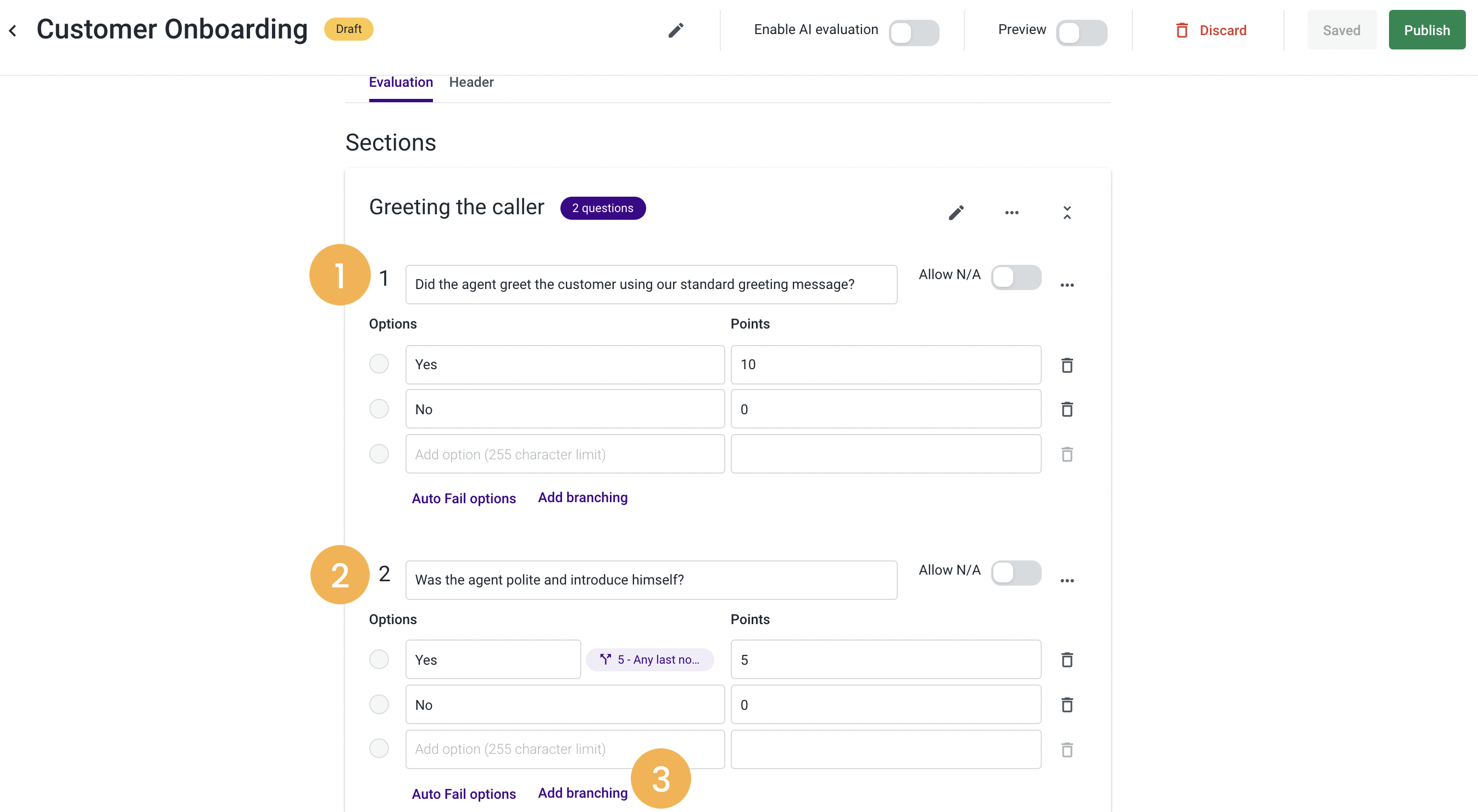1478x812 pixels.
Task: Enable the AI evaluation toggle
Action: coord(913,33)
